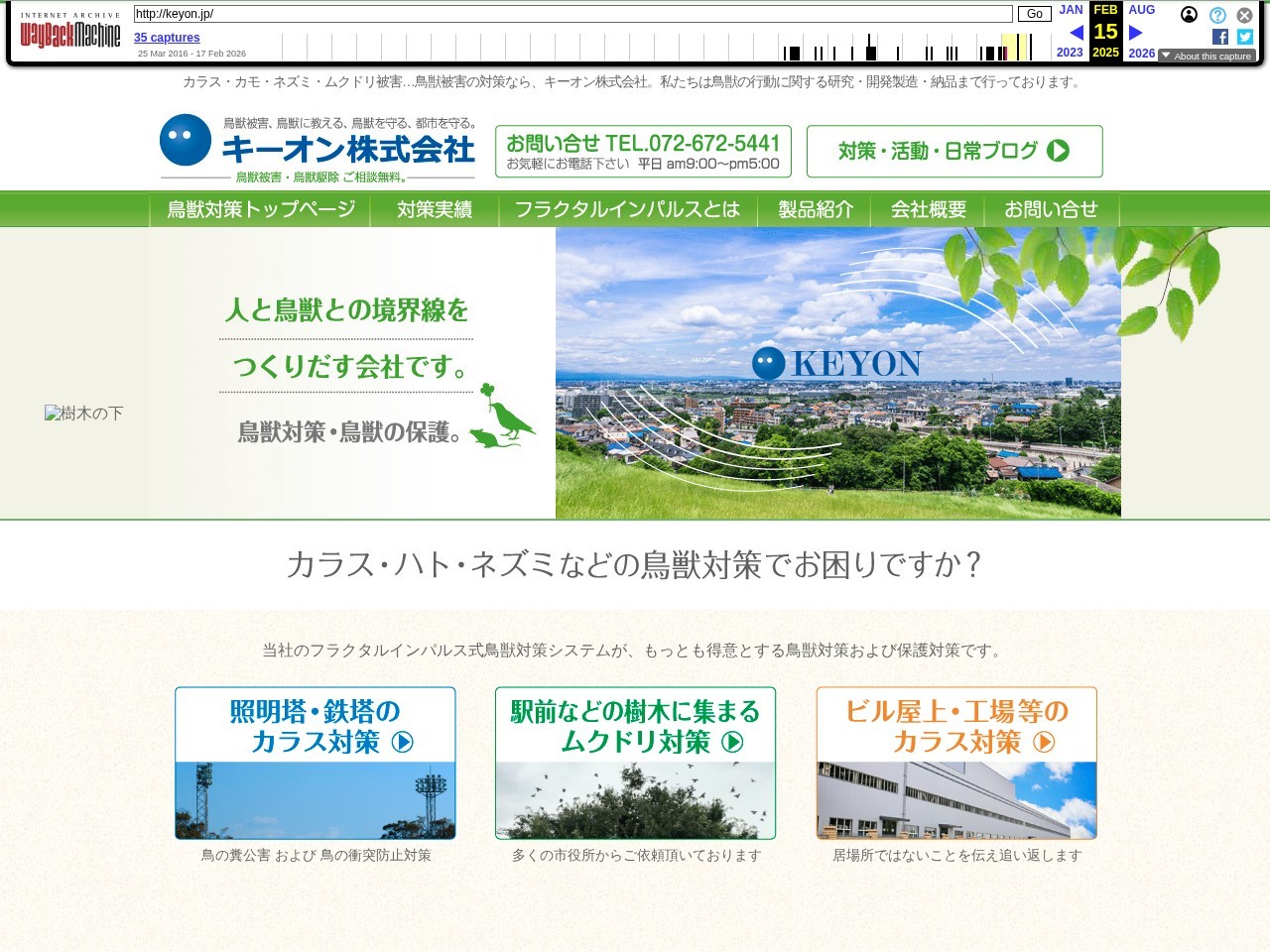Jump to JAN 2023 capture

tap(1071, 32)
